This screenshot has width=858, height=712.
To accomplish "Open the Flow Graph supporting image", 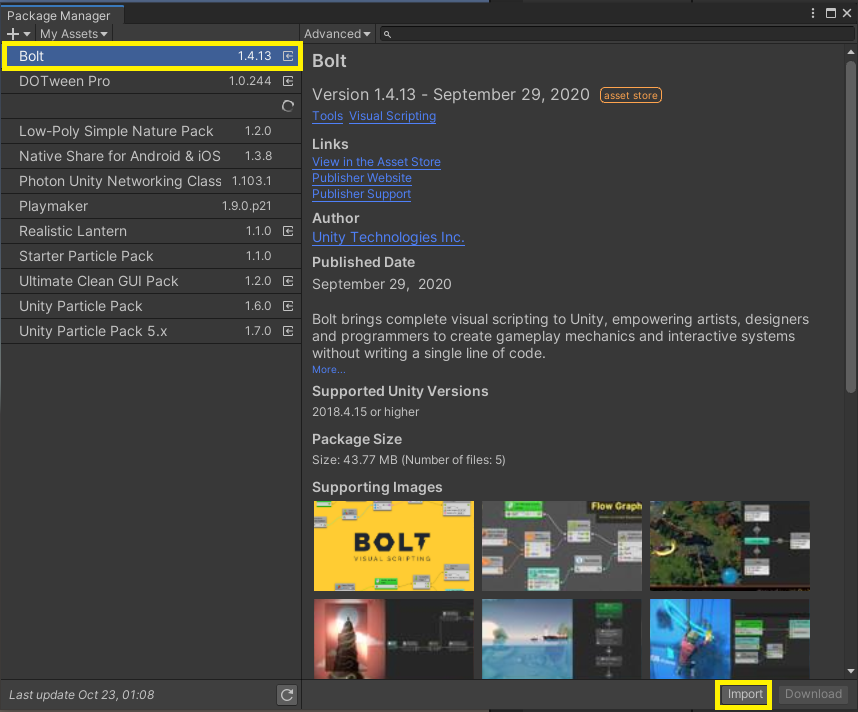I will 561,546.
